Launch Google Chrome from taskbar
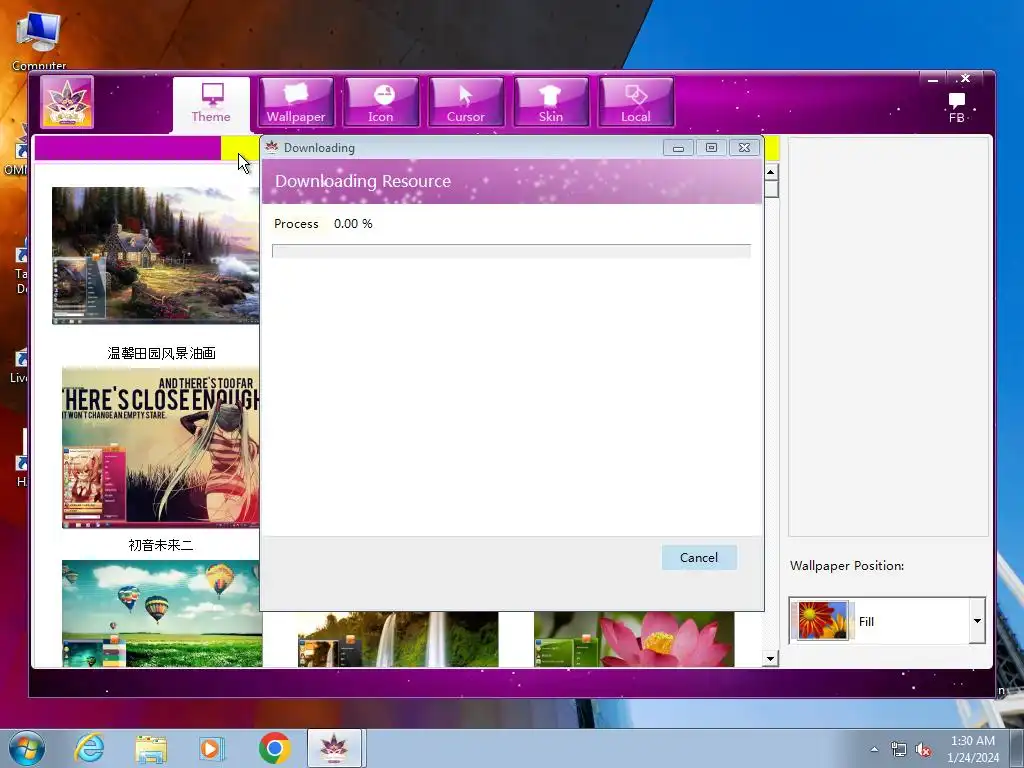The height and width of the screenshot is (768, 1024). [274, 748]
